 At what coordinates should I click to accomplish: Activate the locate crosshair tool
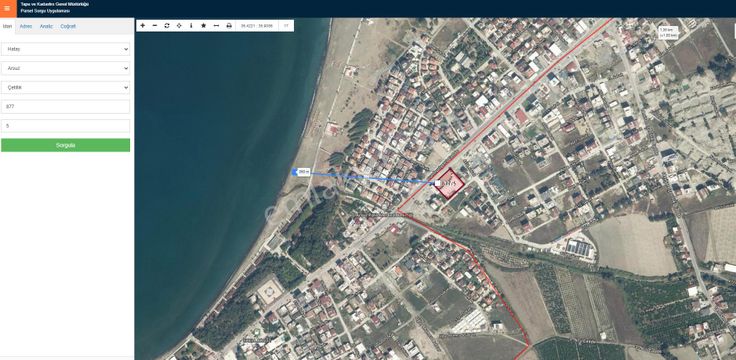[x=179, y=26]
